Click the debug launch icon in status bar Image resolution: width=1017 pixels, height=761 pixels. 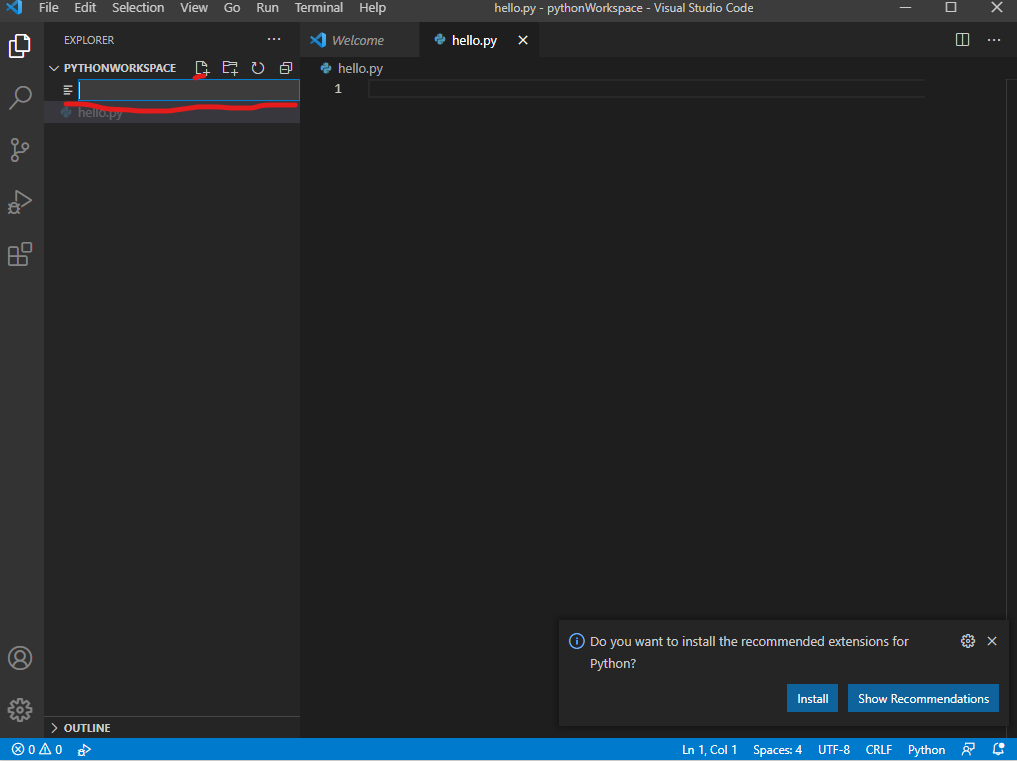point(84,750)
